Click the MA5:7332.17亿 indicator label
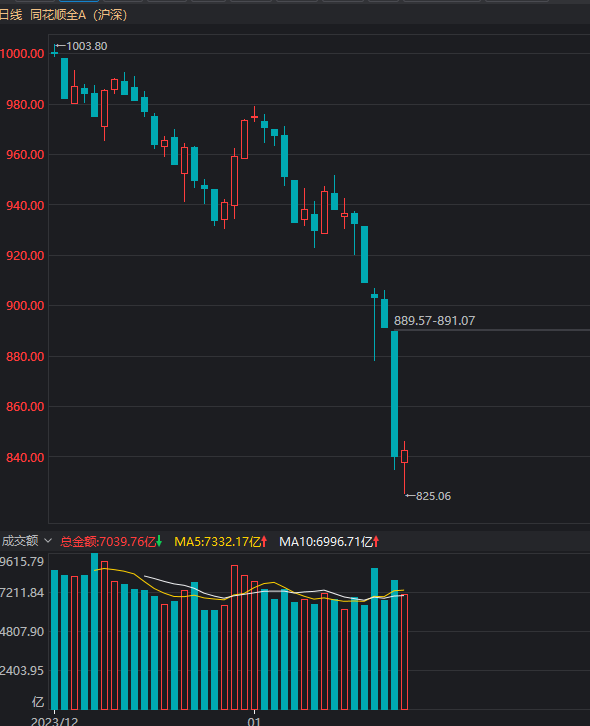590x726 pixels. click(x=217, y=541)
